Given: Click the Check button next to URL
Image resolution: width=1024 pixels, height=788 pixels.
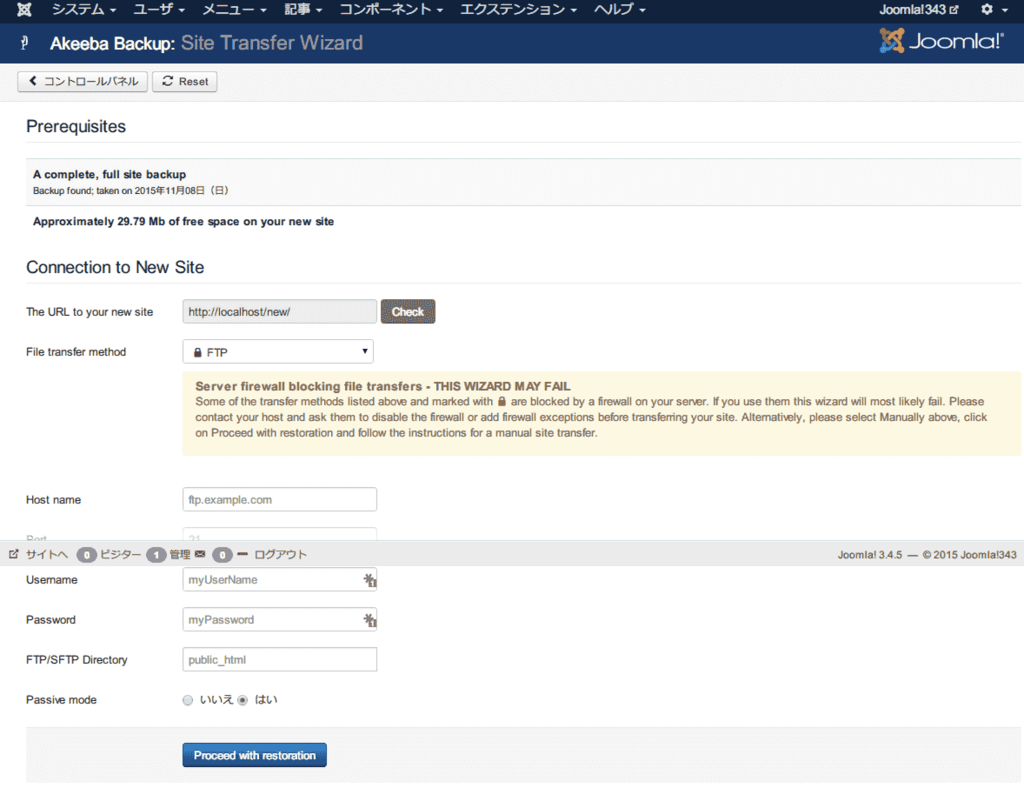Looking at the screenshot, I should click(408, 311).
